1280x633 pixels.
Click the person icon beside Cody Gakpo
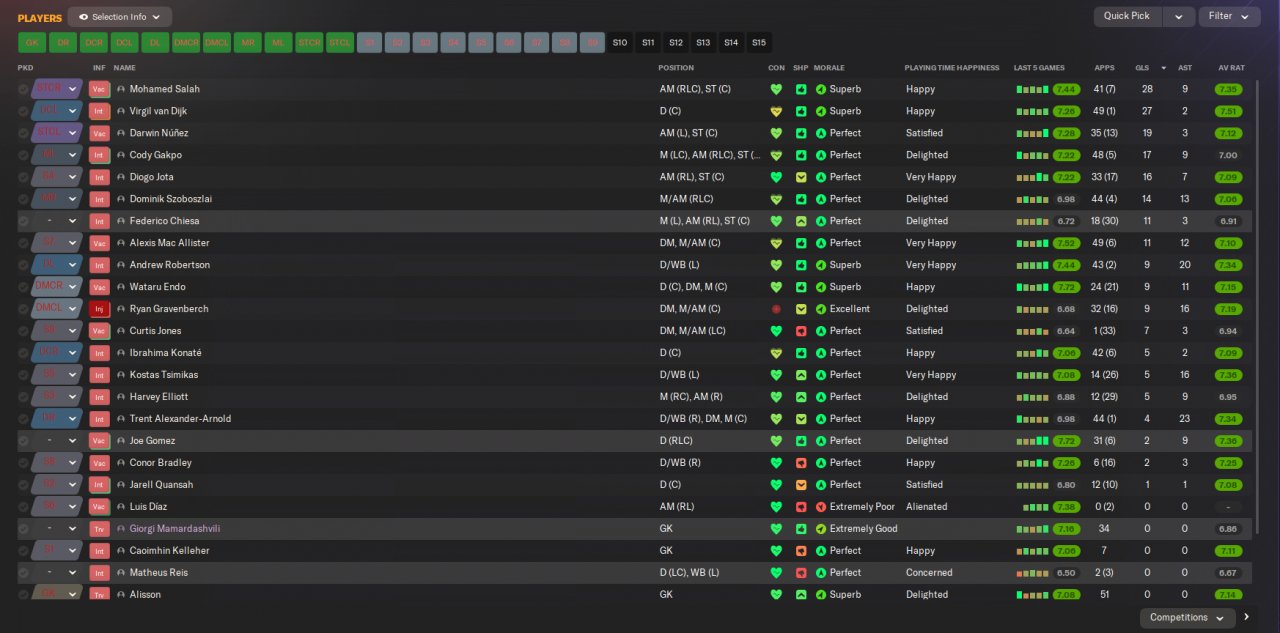click(121, 155)
